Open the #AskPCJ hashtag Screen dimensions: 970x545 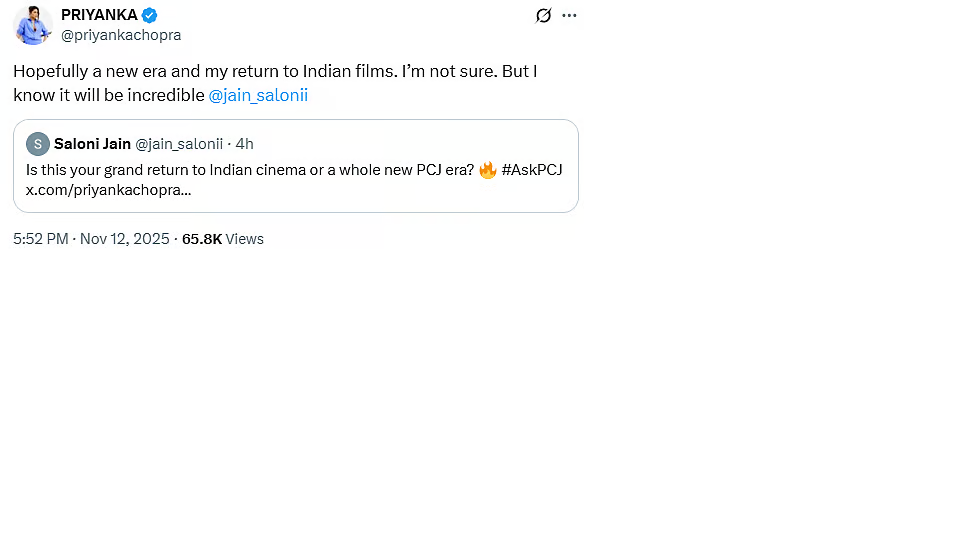click(532, 170)
